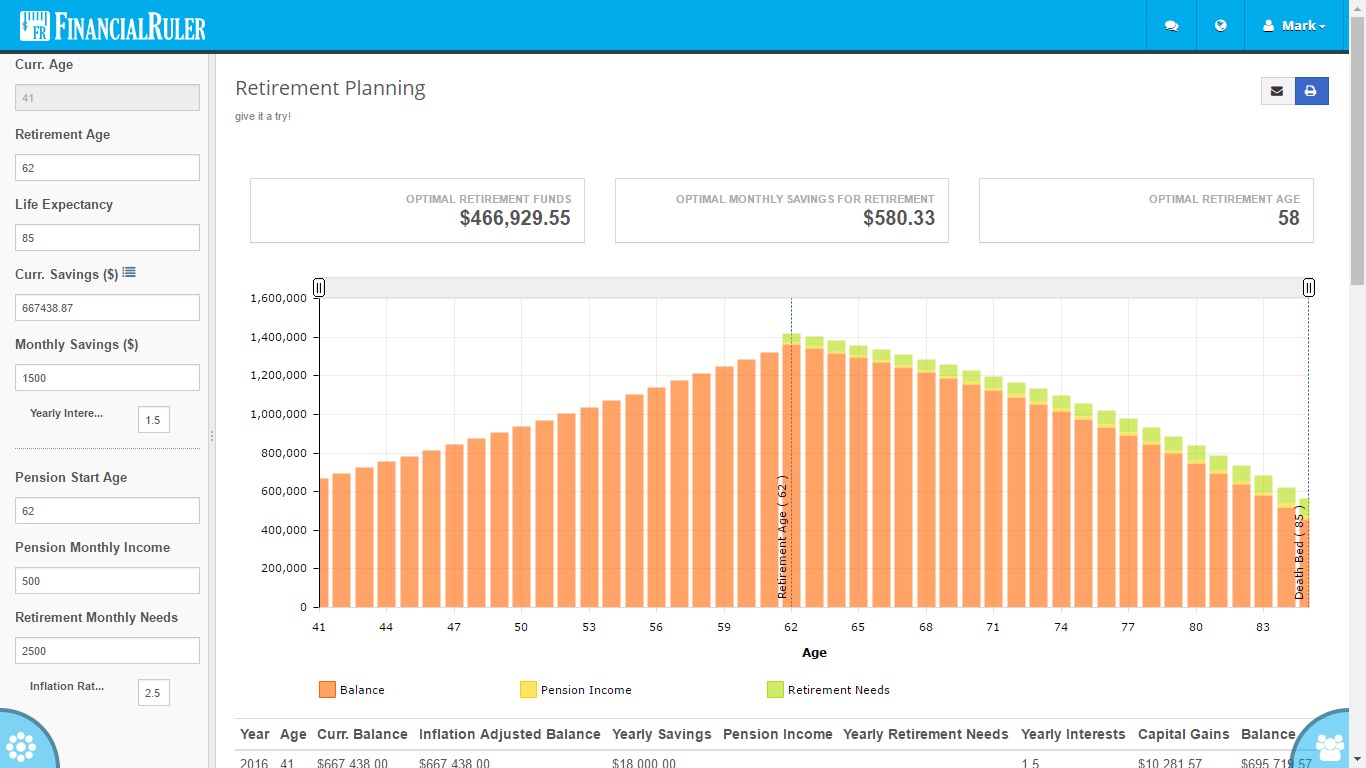Click the left range slider handle

coord(319,288)
